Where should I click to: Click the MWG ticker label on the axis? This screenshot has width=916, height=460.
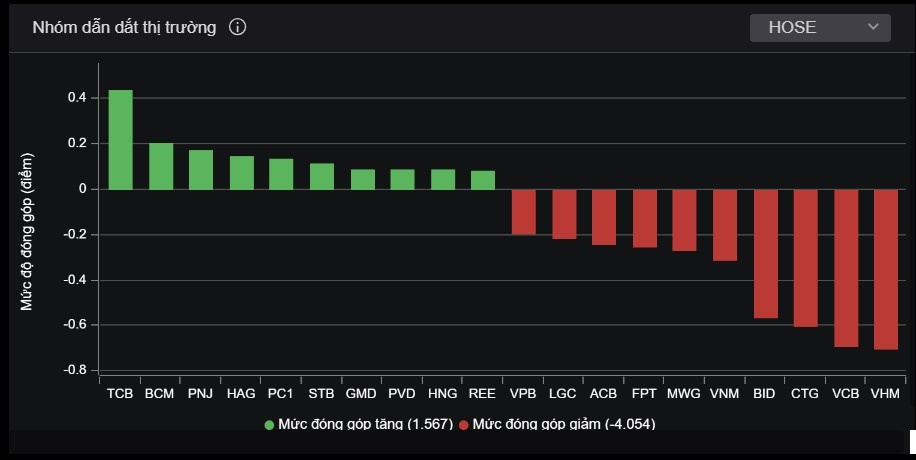684,394
